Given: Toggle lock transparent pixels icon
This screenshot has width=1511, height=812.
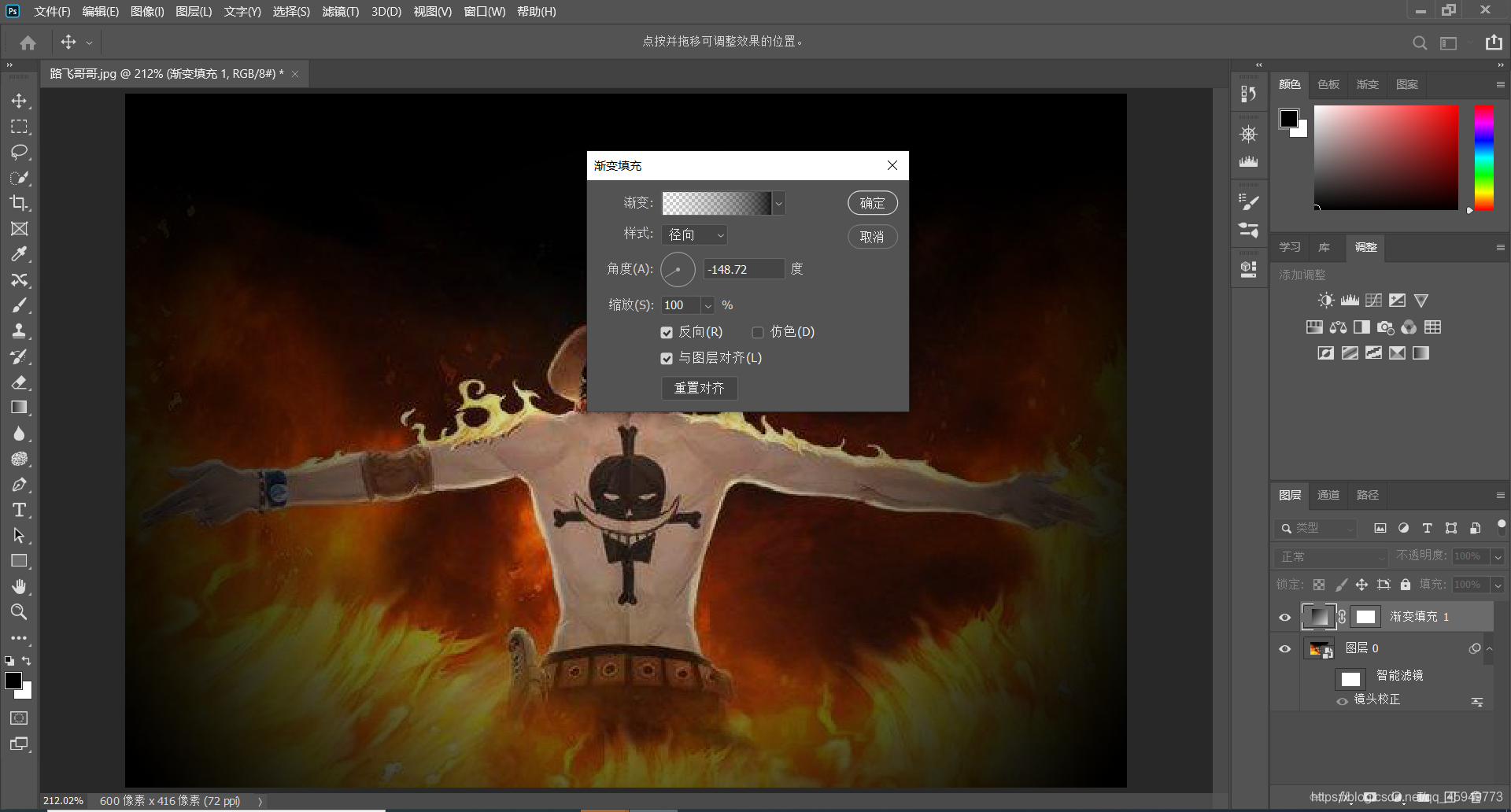Looking at the screenshot, I should click(1319, 585).
